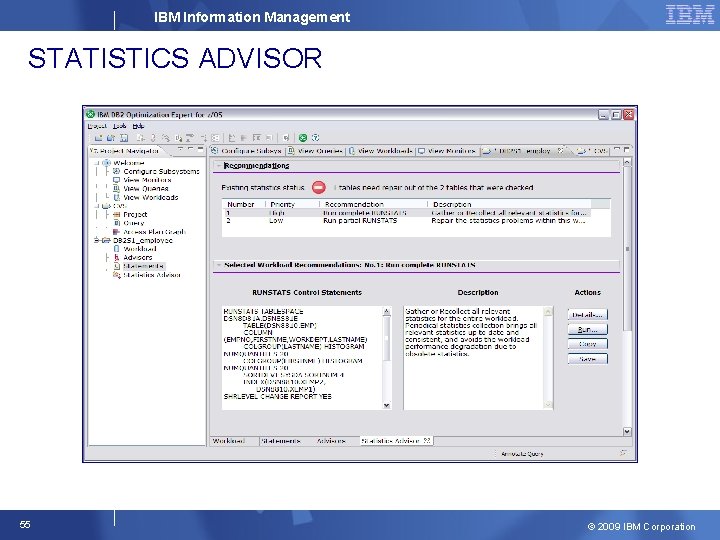Select the Query node in navigator tree
This screenshot has width=720, height=540.
129,223
